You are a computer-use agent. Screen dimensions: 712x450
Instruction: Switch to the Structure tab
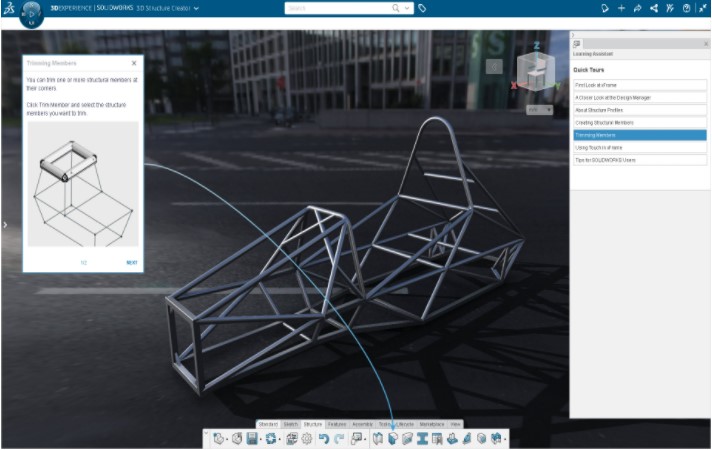click(313, 424)
